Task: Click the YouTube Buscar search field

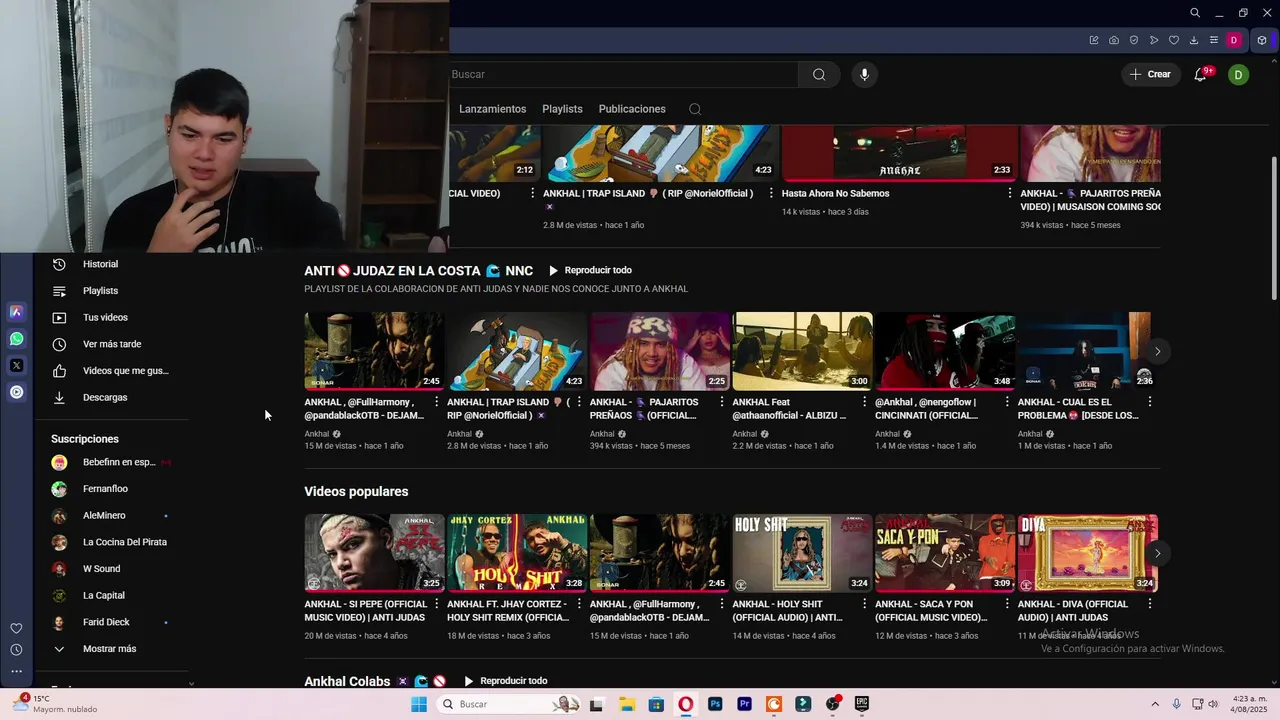Action: [x=622, y=74]
